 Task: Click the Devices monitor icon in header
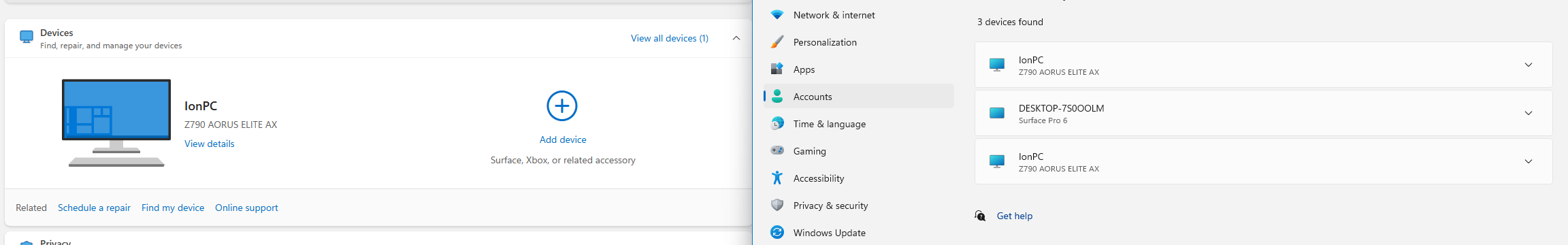click(27, 37)
